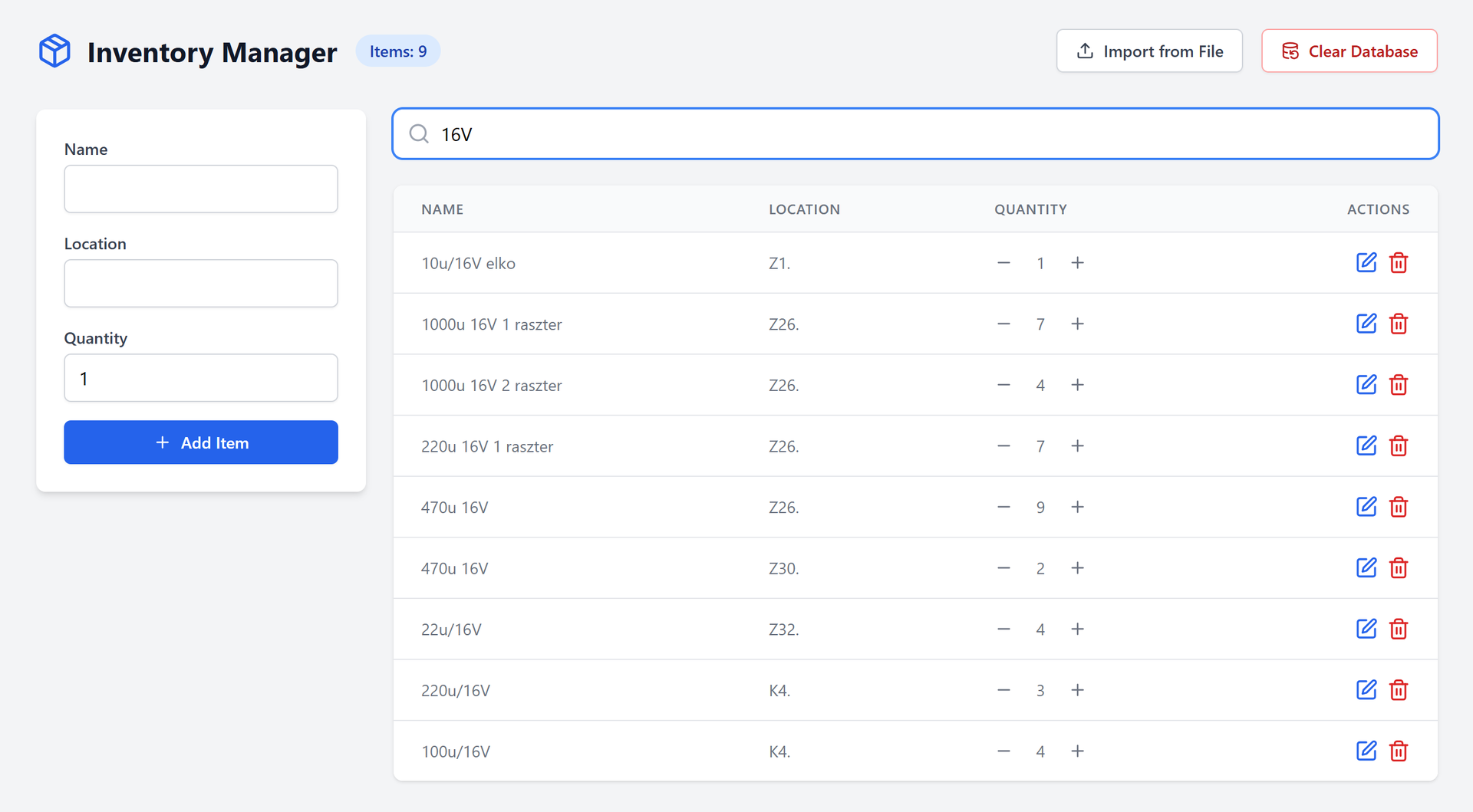Select the '22u/16V' name cell

(452, 630)
